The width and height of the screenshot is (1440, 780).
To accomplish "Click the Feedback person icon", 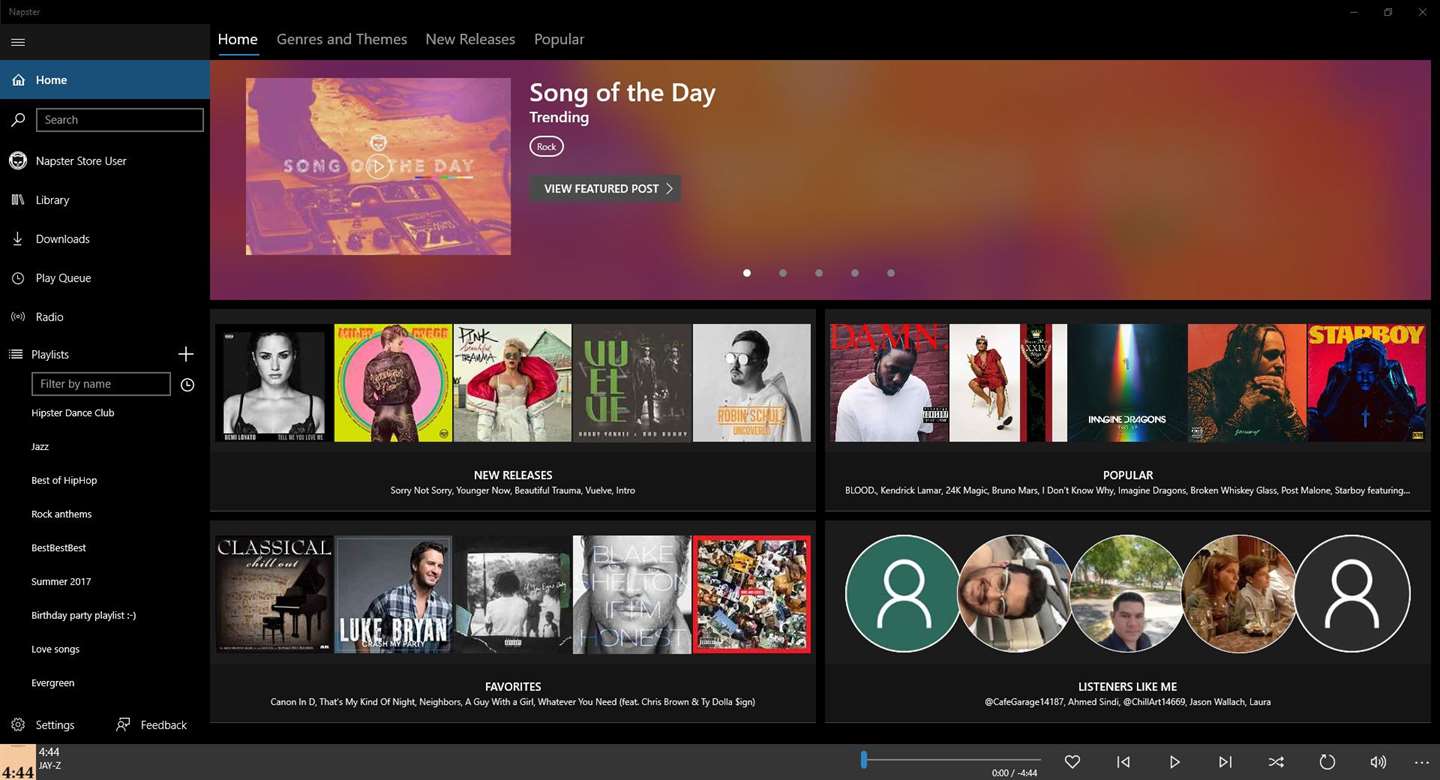I will click(123, 724).
